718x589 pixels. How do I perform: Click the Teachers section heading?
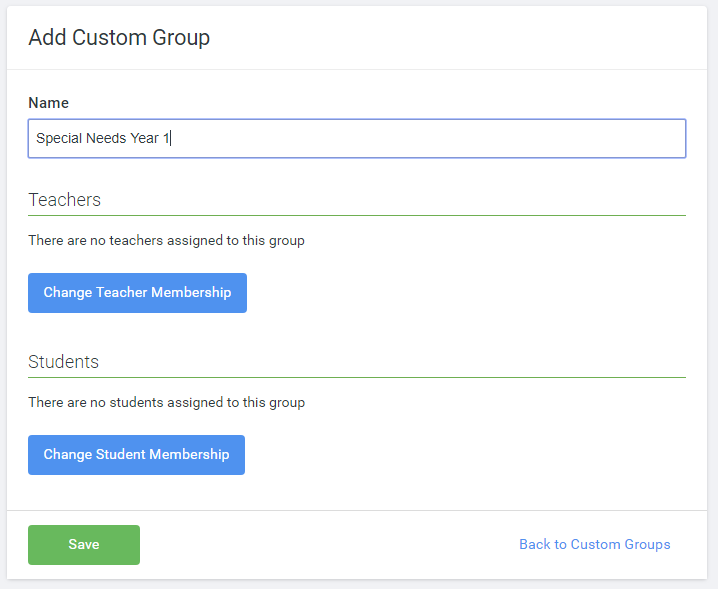point(65,200)
